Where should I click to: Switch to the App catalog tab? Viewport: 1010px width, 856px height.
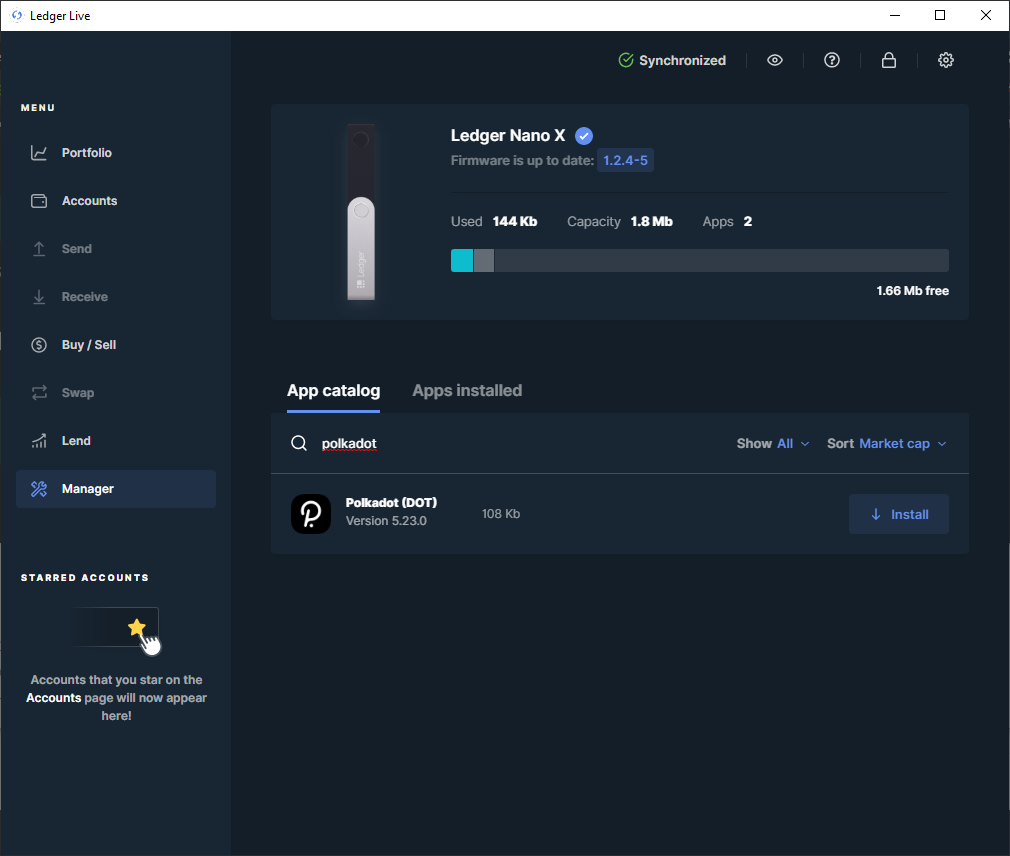[x=333, y=390]
